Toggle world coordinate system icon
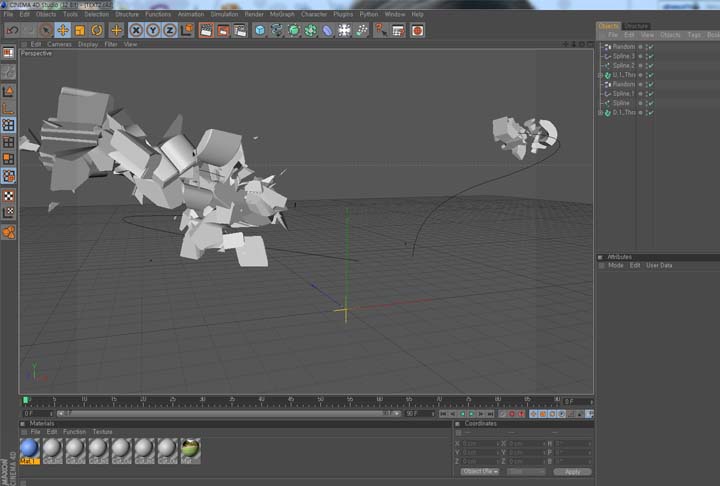This screenshot has width=720, height=486. coord(187,30)
